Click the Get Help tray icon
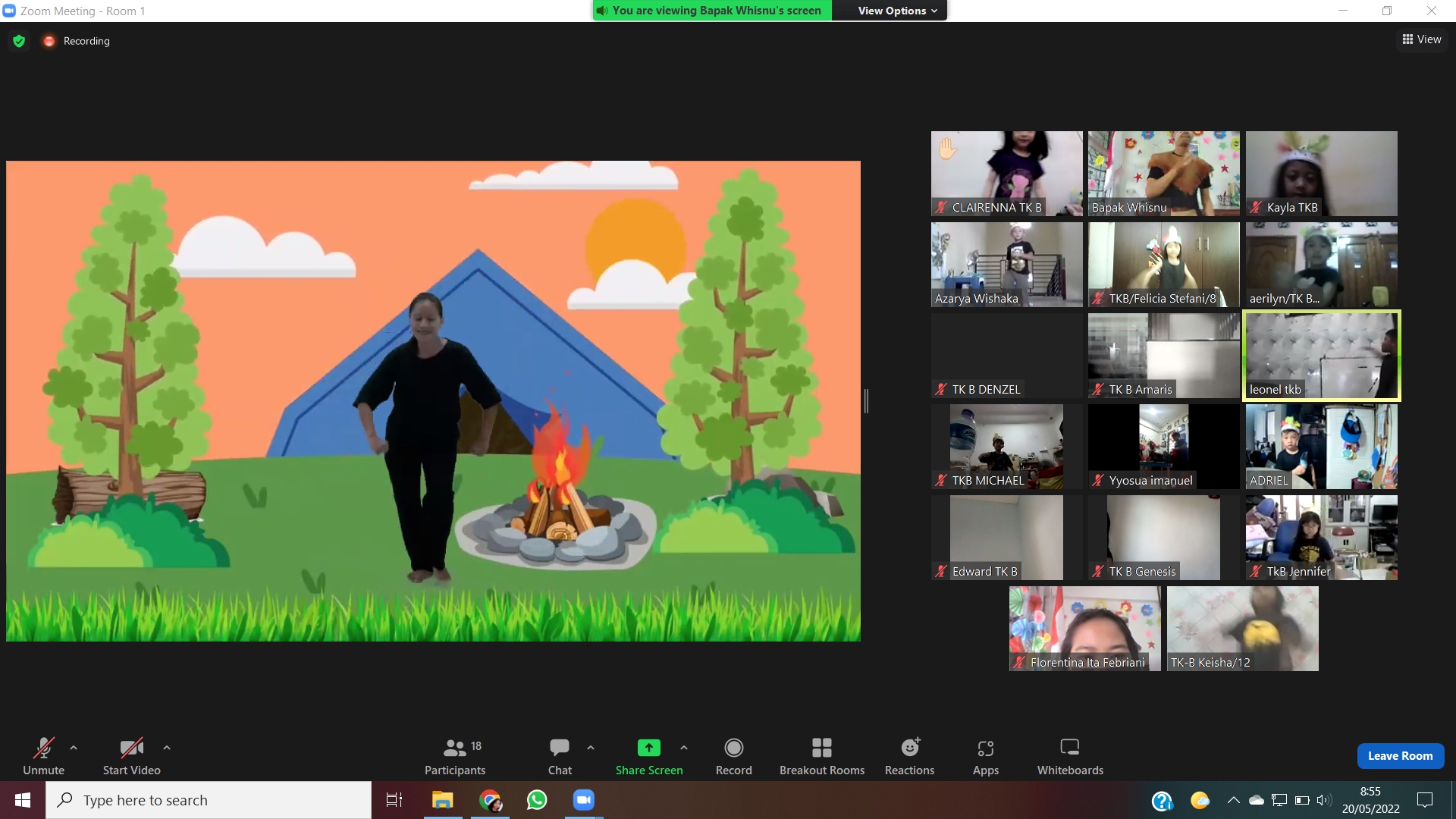Viewport: 1456px width, 819px height. click(1162, 800)
